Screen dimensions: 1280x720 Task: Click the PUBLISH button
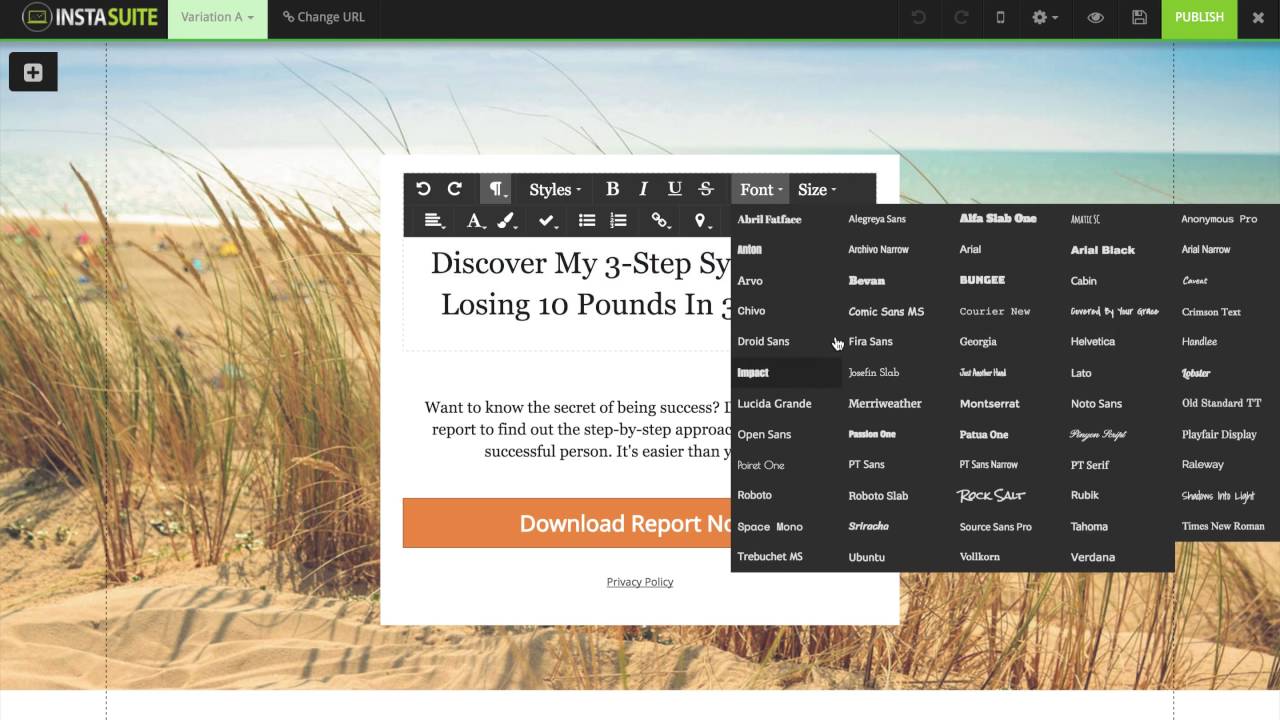click(x=1199, y=18)
